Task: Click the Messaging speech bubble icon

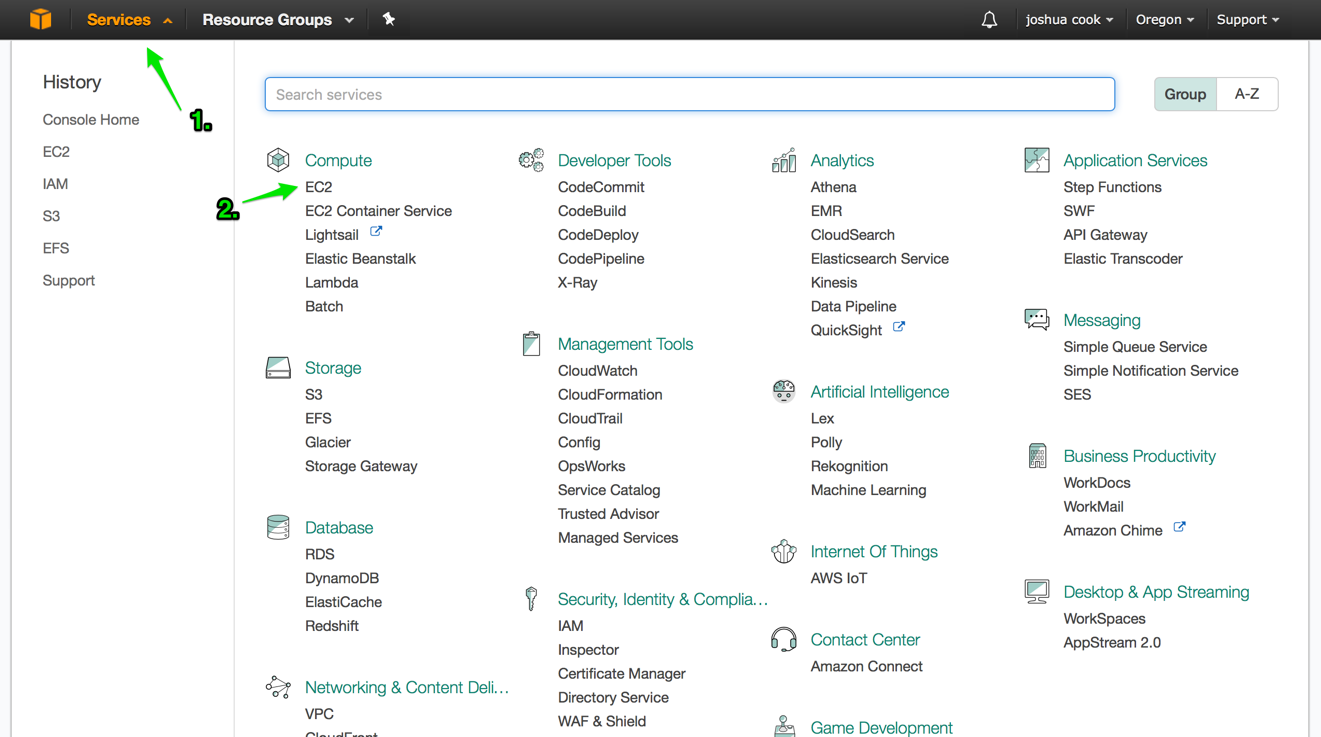Action: coord(1037,319)
